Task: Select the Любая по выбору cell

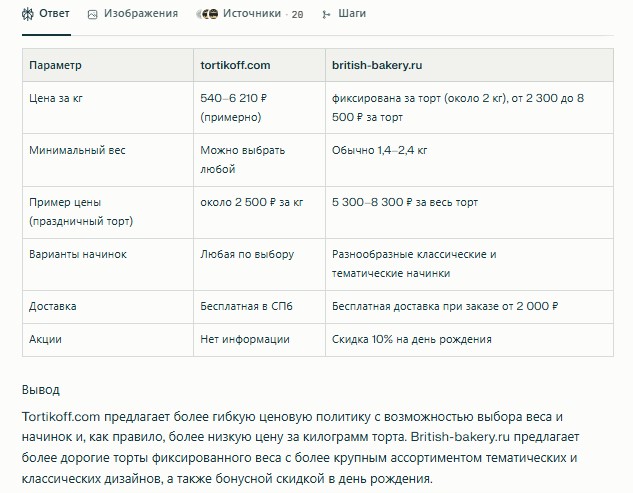Action: click(259, 264)
